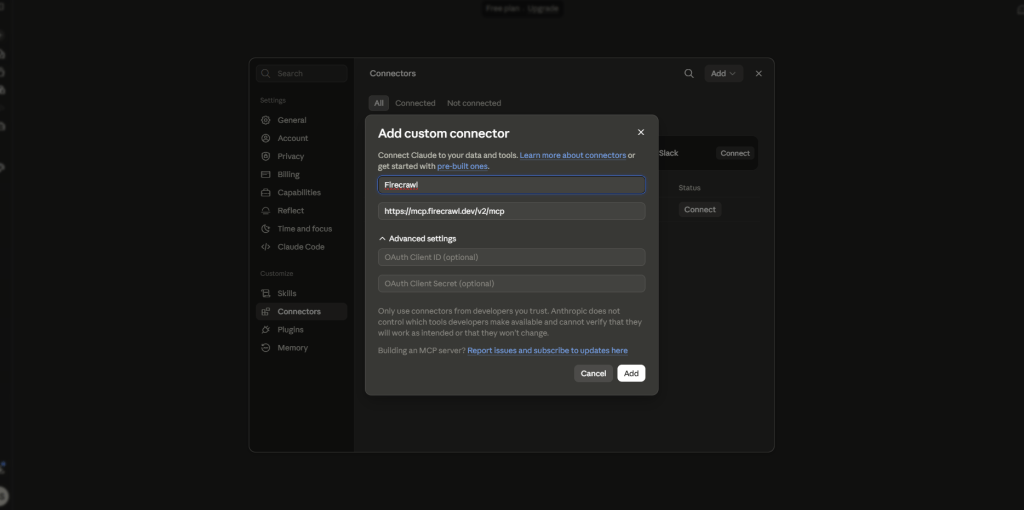Click the Skills icon
The image size is (1024, 510).
pos(265,293)
